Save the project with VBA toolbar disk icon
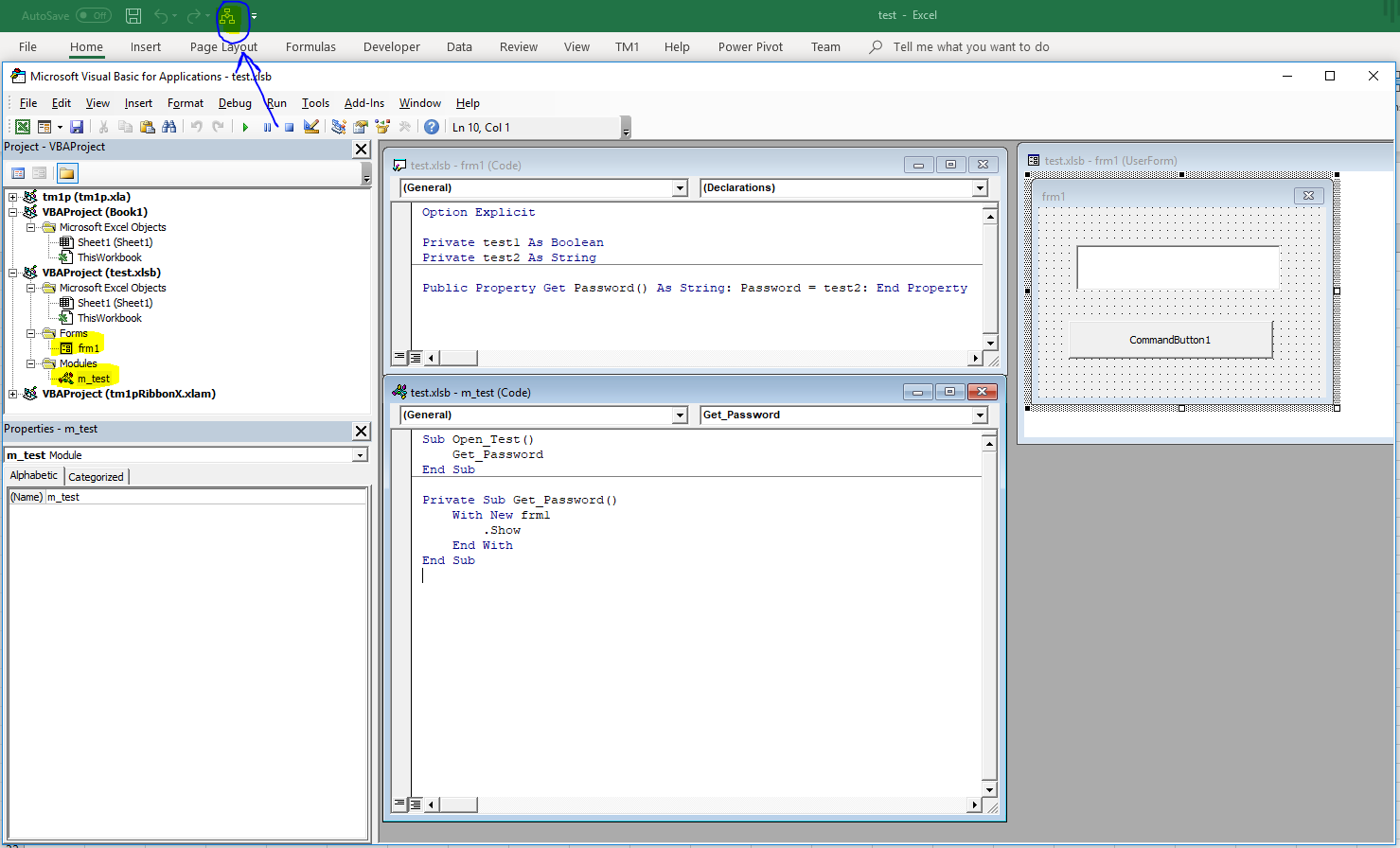Image resolution: width=1400 pixels, height=848 pixels. pos(77,127)
